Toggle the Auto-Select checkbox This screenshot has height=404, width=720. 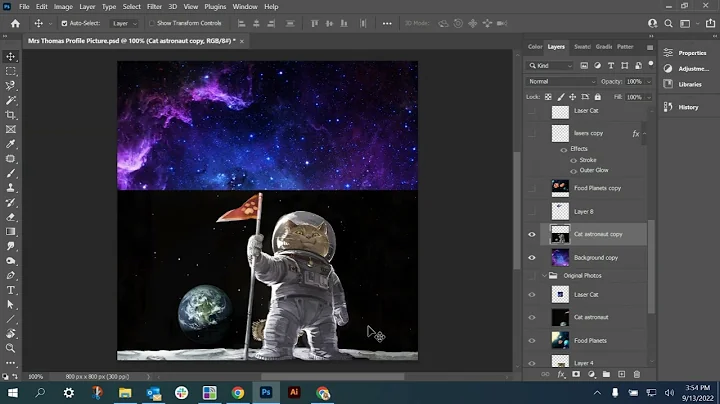coord(64,23)
